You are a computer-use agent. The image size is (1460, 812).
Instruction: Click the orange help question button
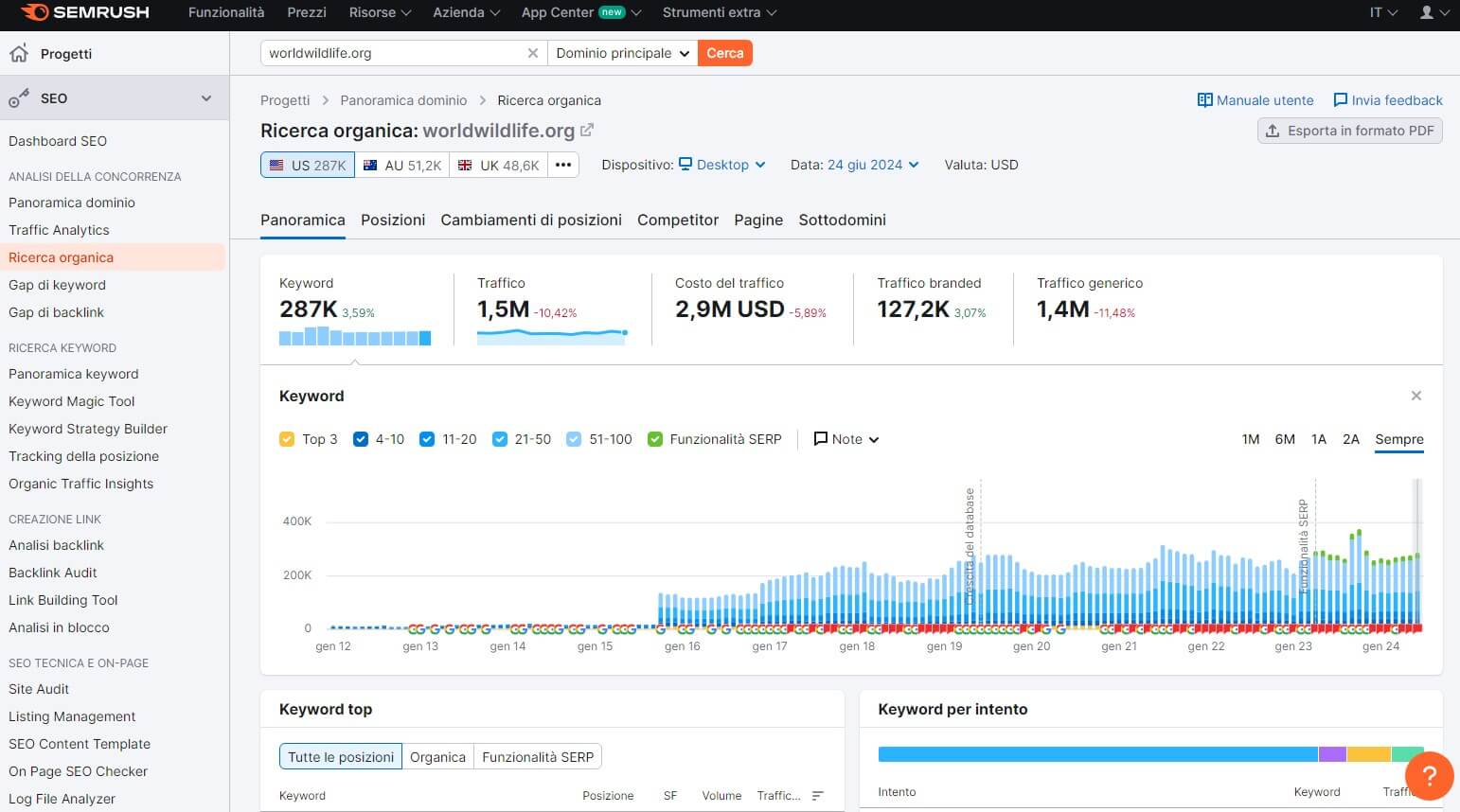(1430, 775)
